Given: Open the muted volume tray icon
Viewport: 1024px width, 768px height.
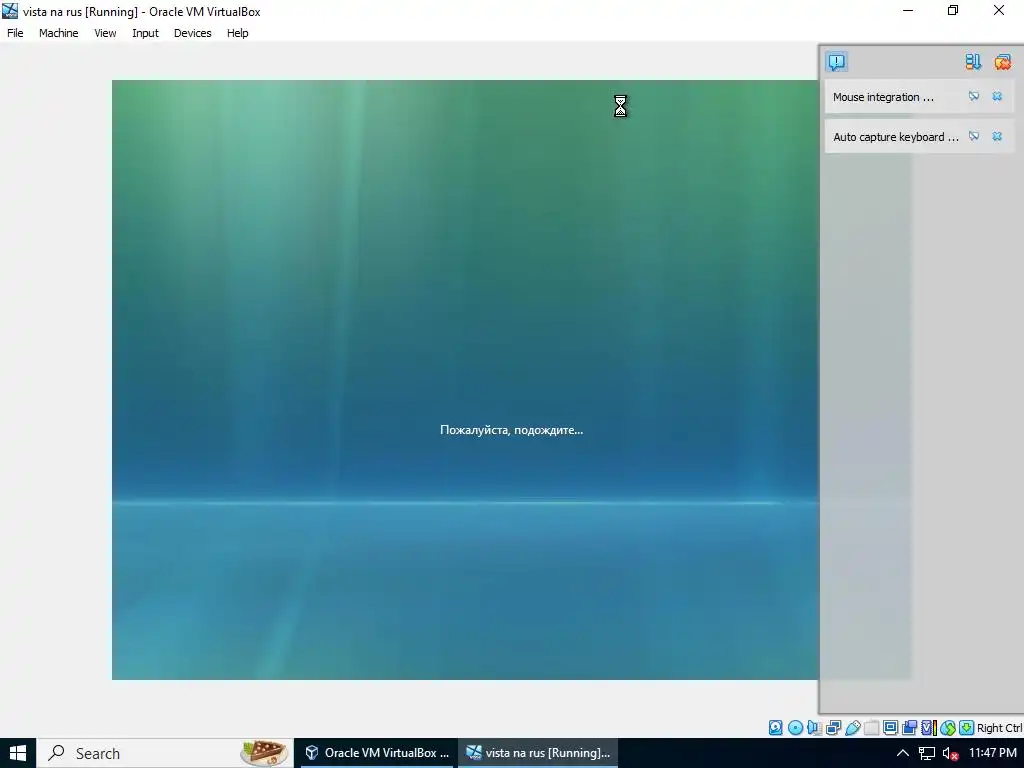Looking at the screenshot, I should pyautogui.click(x=950, y=753).
